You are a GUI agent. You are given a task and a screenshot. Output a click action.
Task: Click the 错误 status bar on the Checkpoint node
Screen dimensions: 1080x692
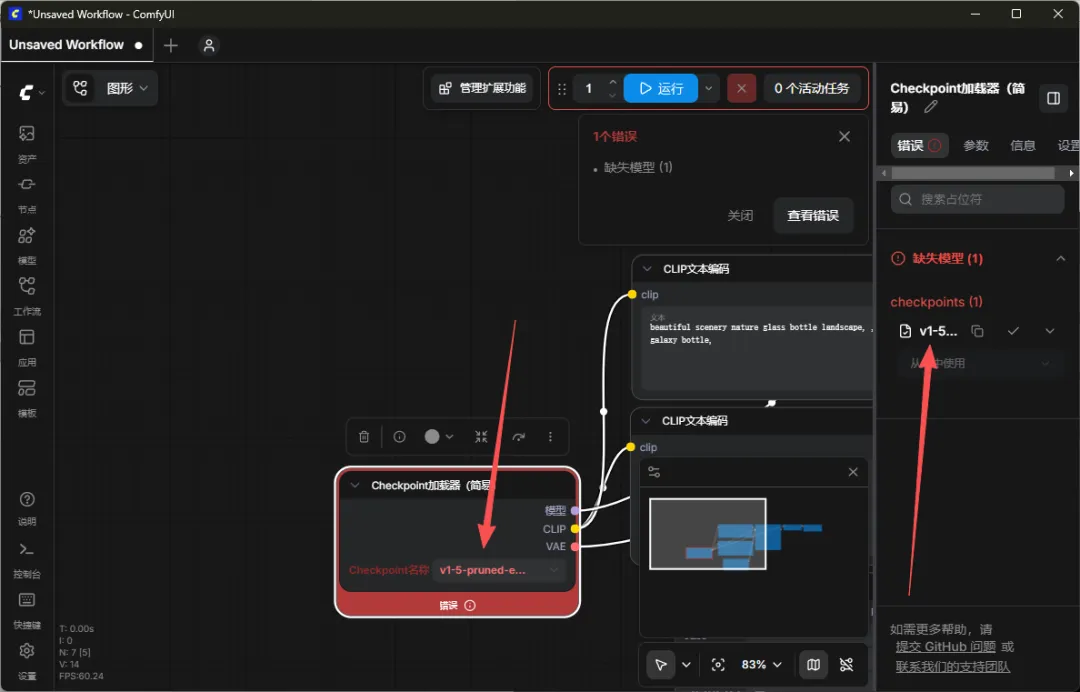point(457,605)
